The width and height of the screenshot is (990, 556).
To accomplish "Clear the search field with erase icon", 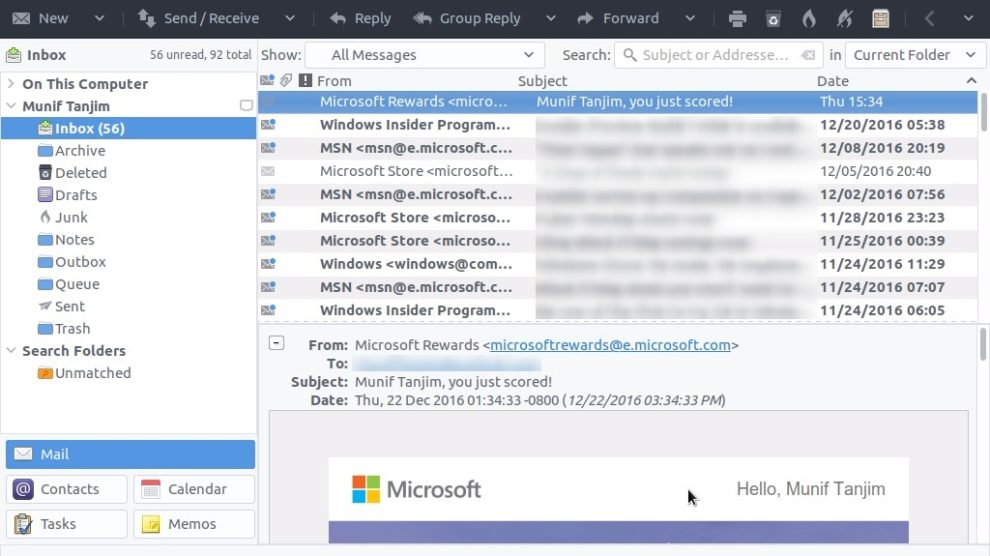I will 808,56.
